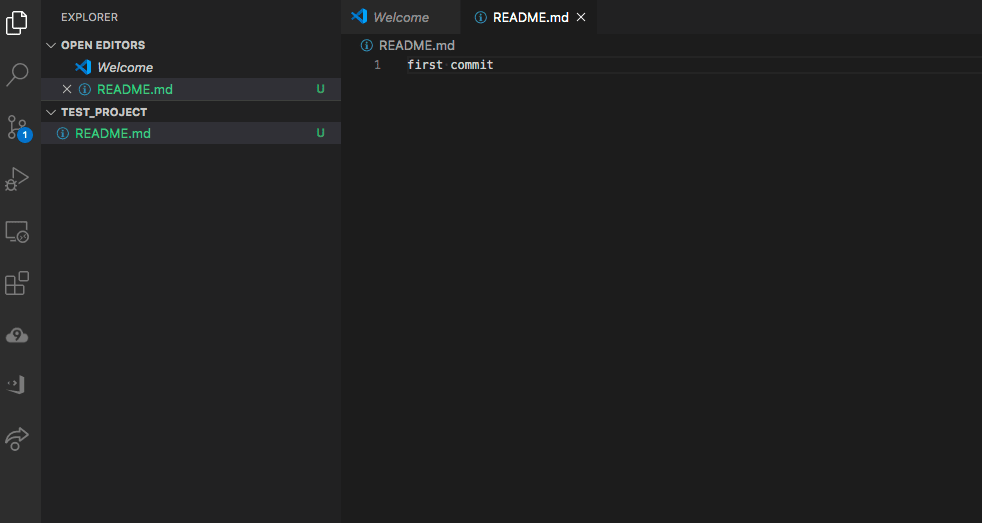Select README.md in Open Editors list
982x523 pixels.
tap(191, 89)
